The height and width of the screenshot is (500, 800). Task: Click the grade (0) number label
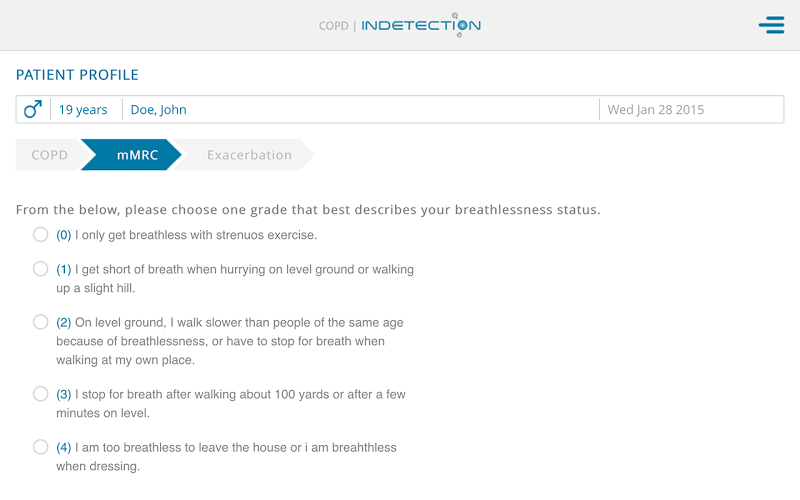click(x=64, y=236)
